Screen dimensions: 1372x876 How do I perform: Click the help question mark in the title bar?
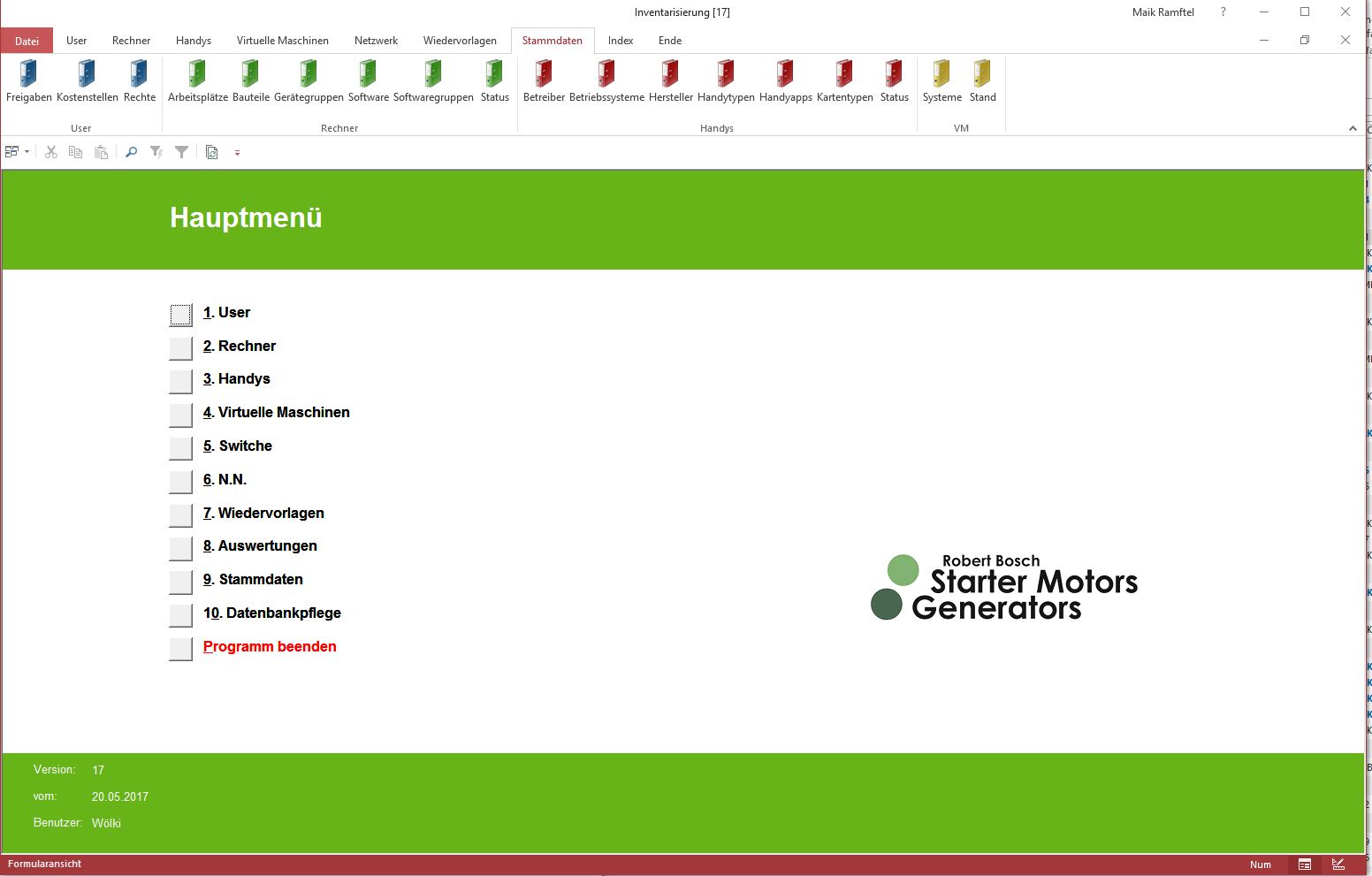1223,12
